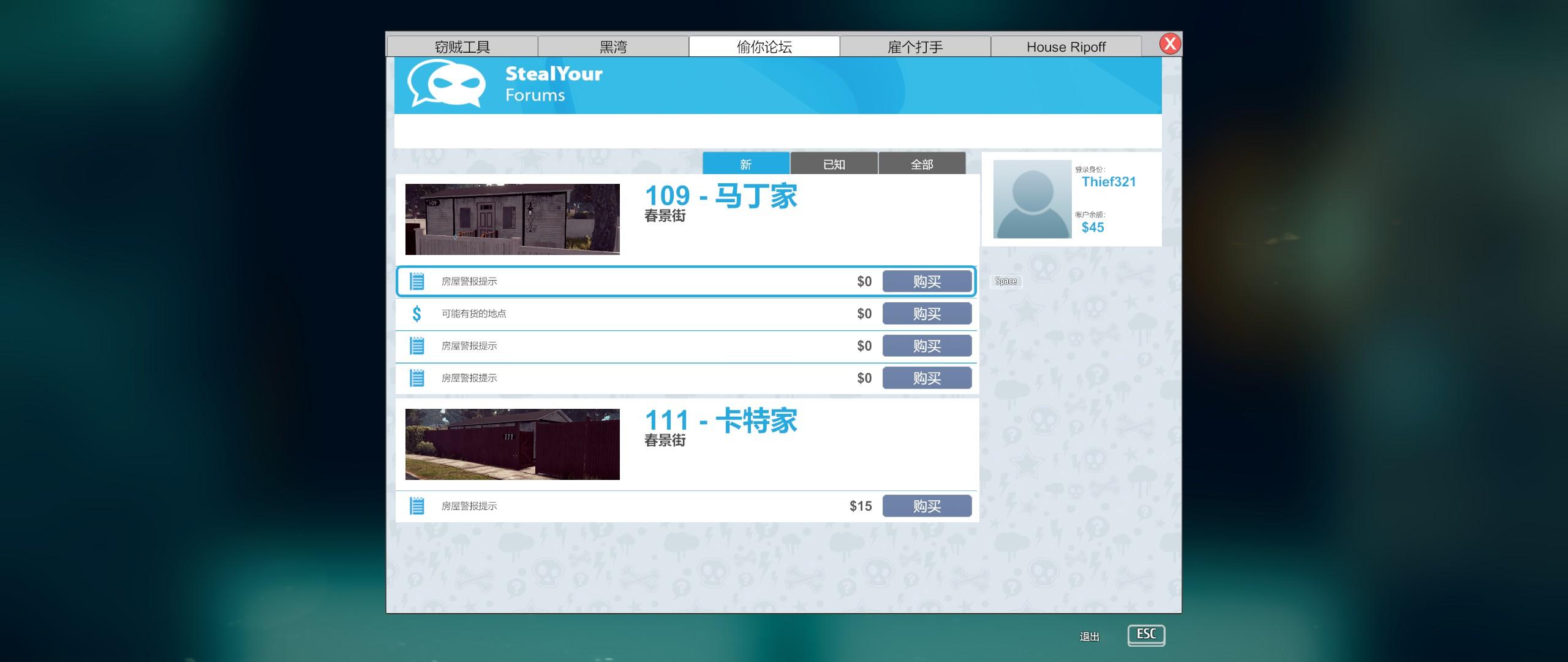Click the Thief321 profile avatar

1032,199
